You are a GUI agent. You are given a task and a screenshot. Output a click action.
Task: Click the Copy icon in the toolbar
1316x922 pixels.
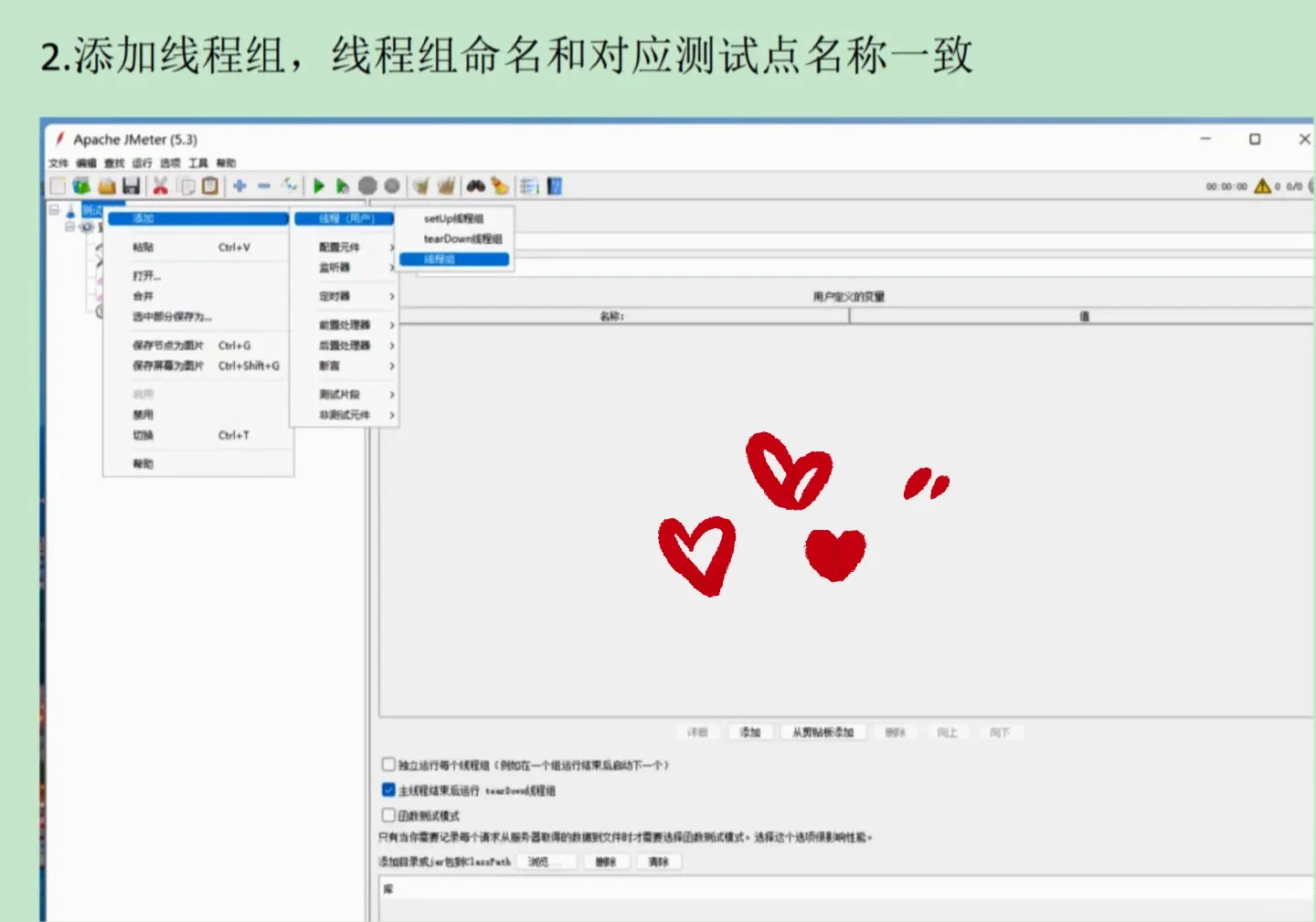tap(186, 186)
